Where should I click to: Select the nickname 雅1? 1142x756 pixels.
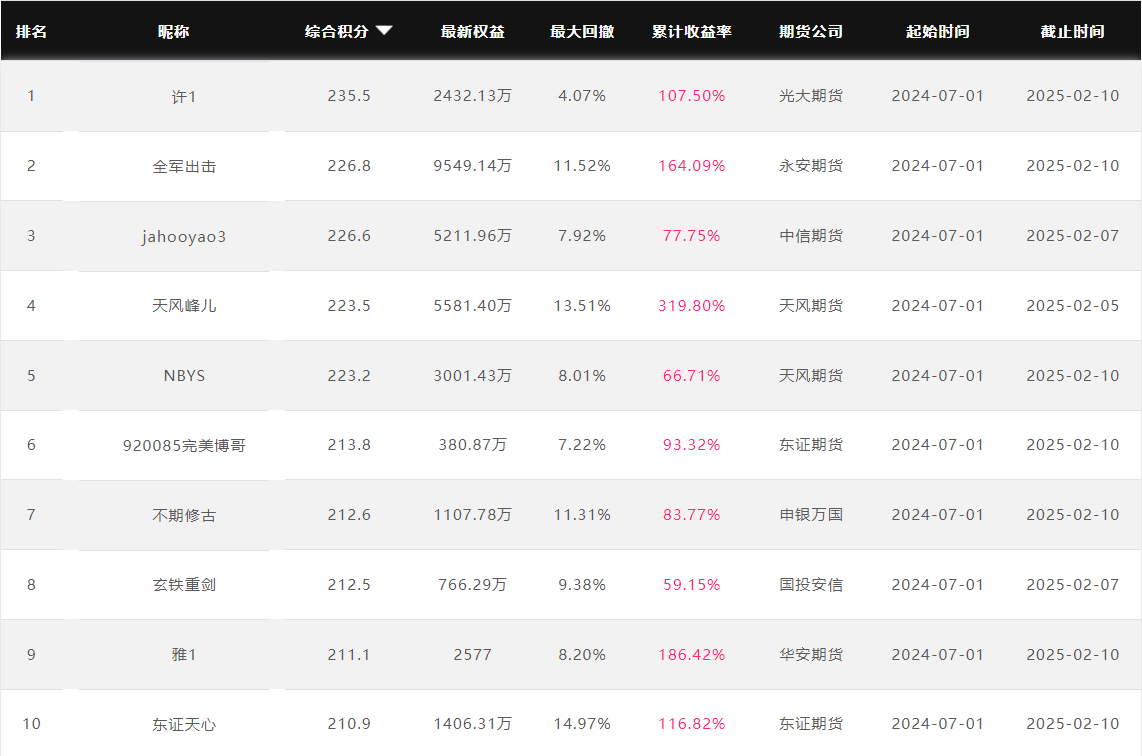[x=184, y=655]
